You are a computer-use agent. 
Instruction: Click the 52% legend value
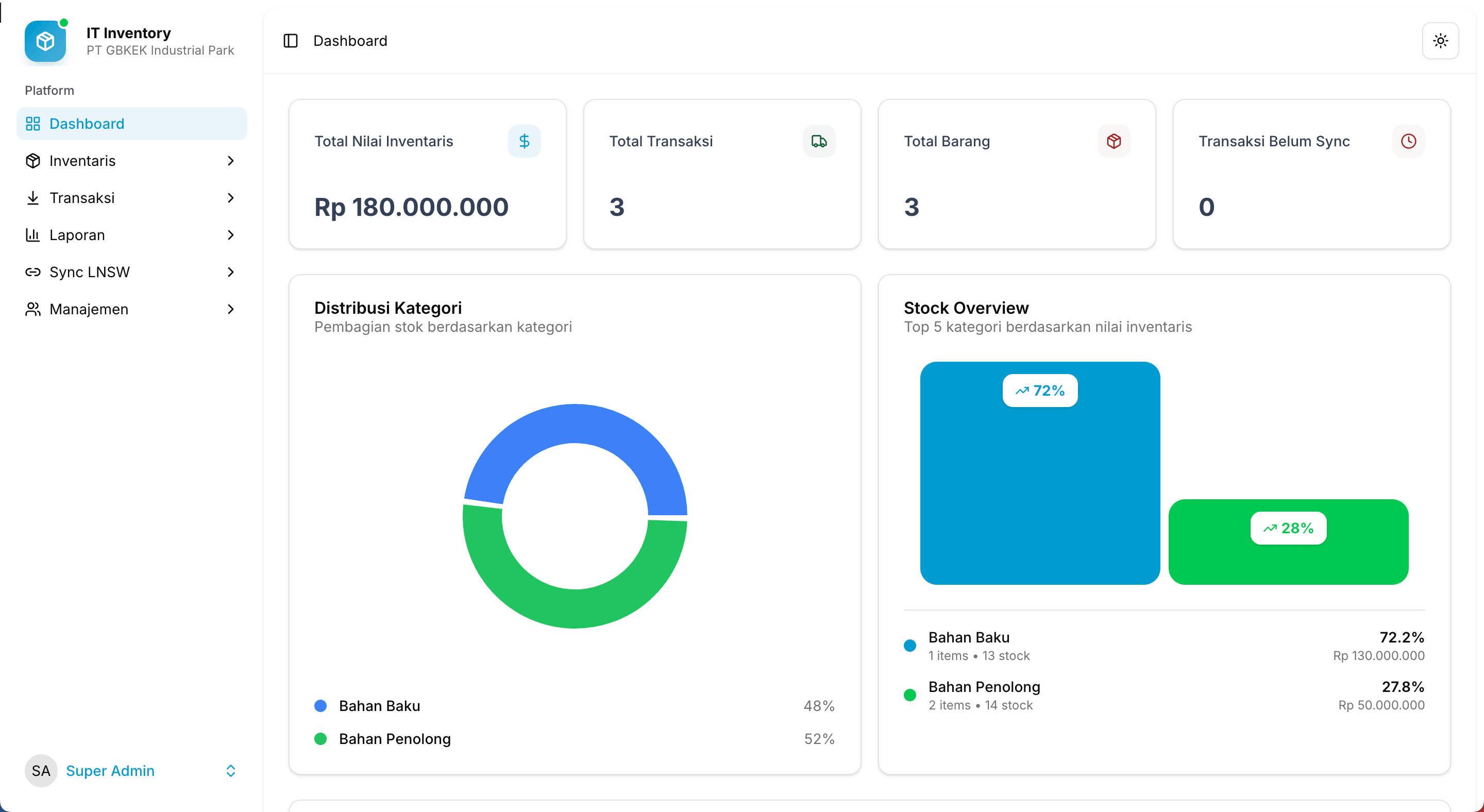click(819, 738)
